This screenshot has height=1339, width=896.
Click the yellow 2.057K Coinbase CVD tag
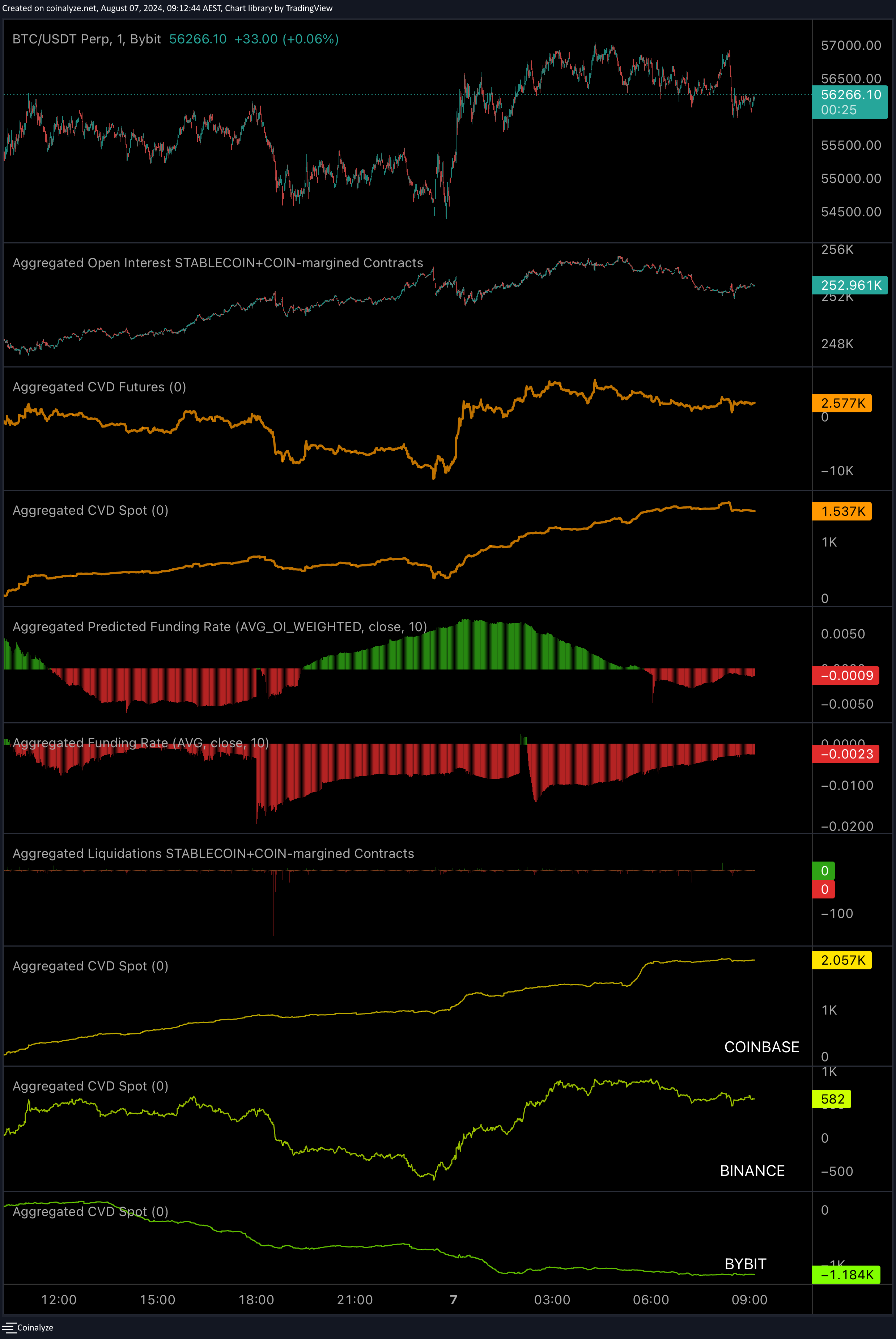tap(842, 960)
